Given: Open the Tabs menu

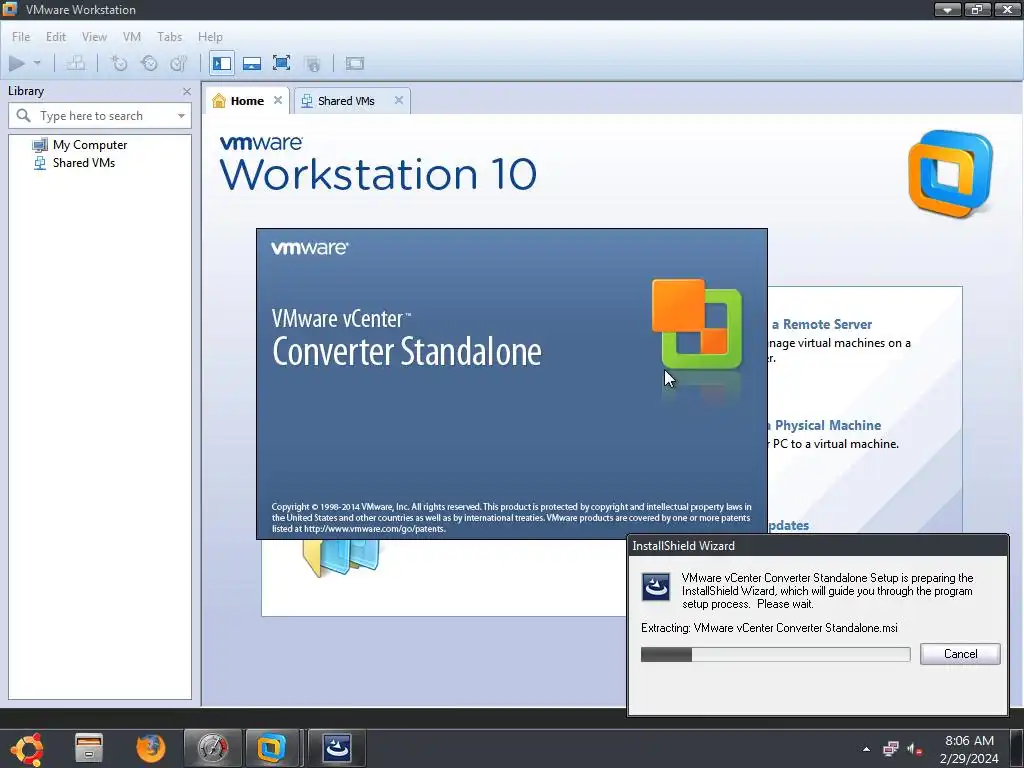Looking at the screenshot, I should [x=169, y=37].
